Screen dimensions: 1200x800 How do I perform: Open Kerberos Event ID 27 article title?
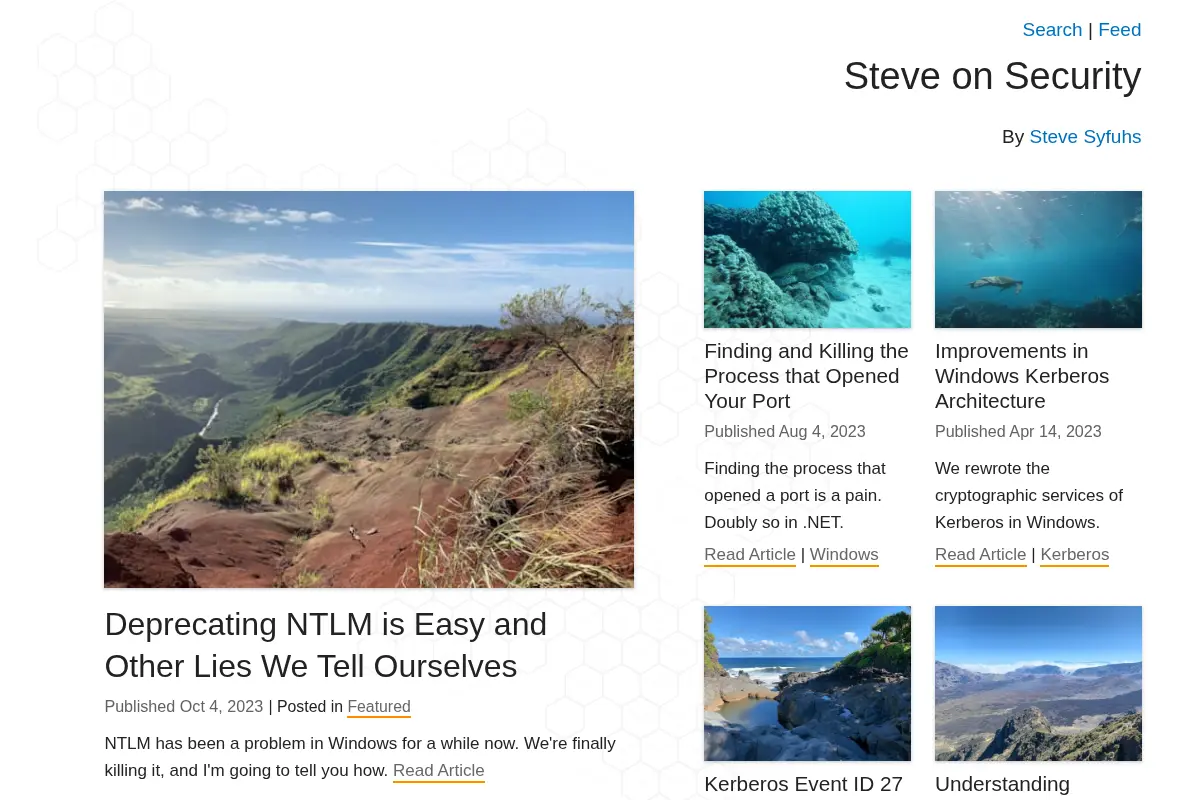pos(804,784)
